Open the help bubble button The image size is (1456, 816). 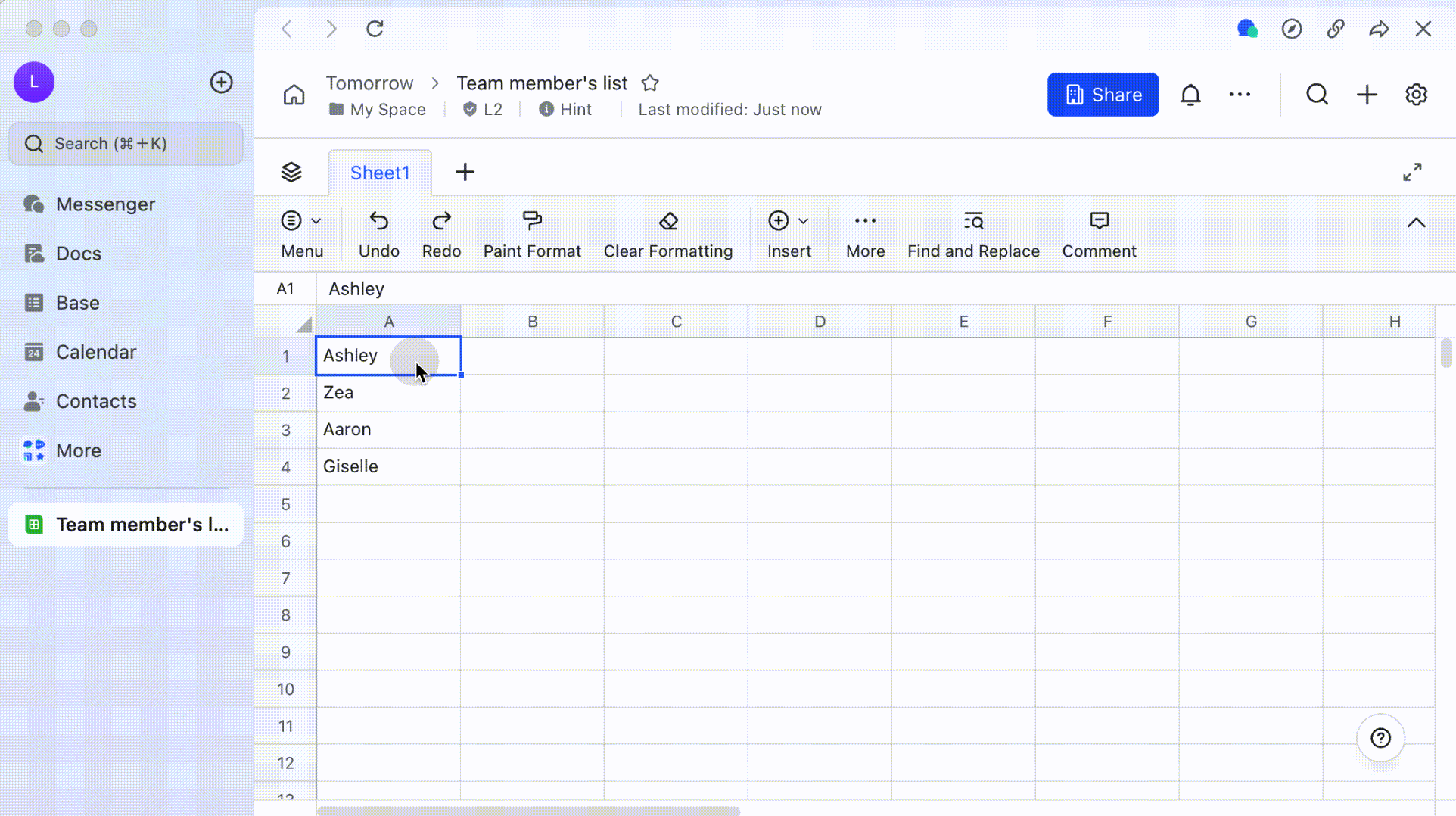[x=1380, y=738]
